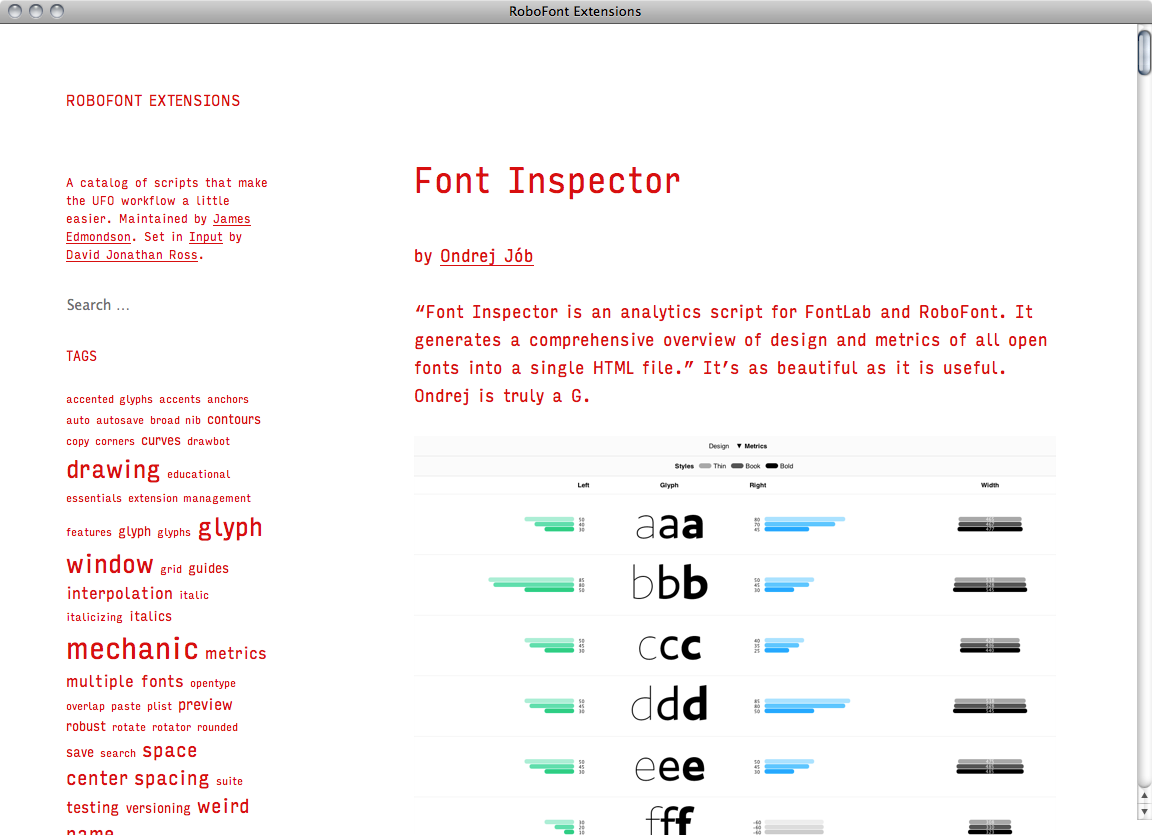This screenshot has width=1152, height=835.
Task: Select the 'italicizing' tag
Action: (x=95, y=617)
